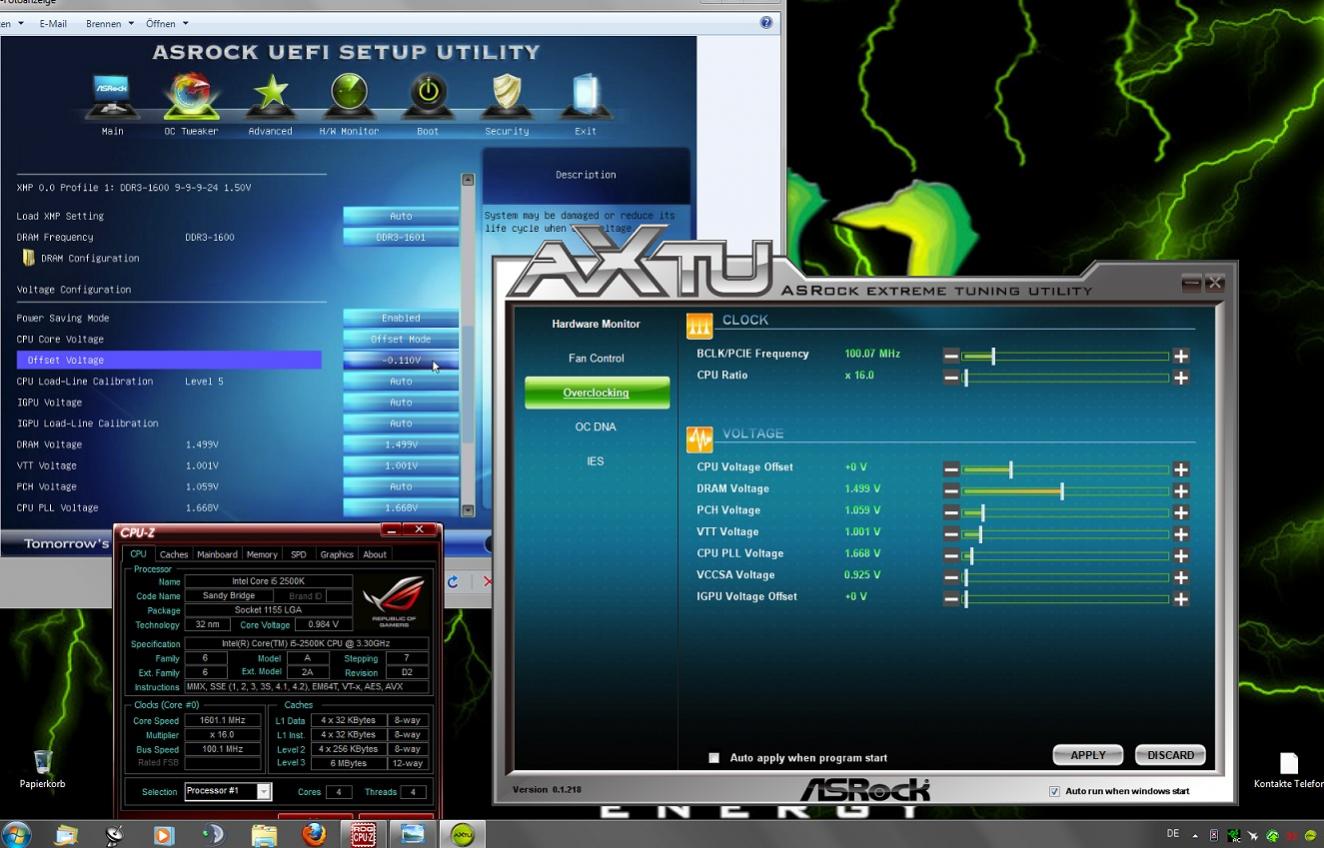The height and width of the screenshot is (848, 1324).
Task: Decrease VTT Voltage with minus button
Action: [x=951, y=534]
